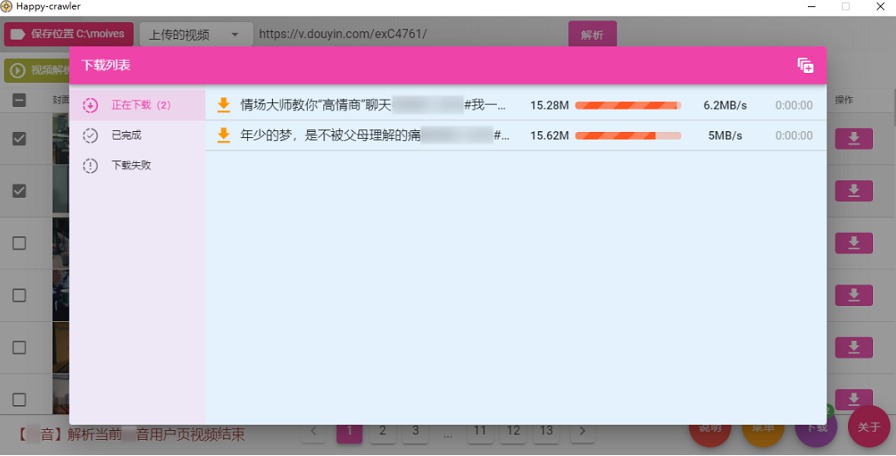This screenshot has width=896, height=456.
Task: Click the 6.2MB/s speed value
Action: tap(725, 105)
